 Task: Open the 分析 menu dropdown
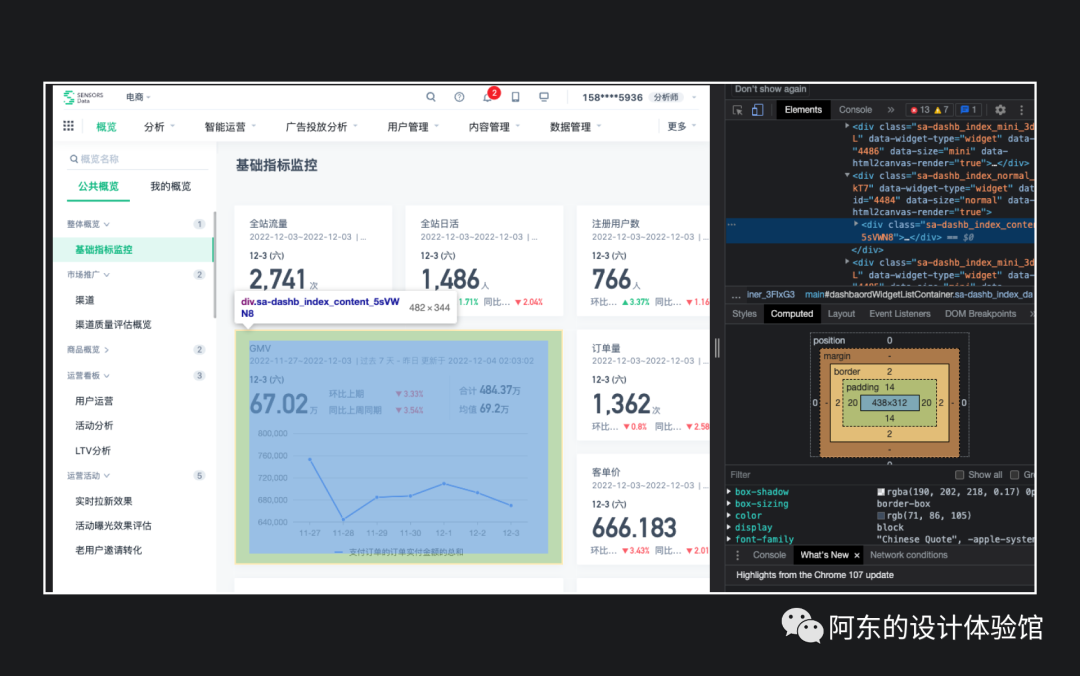(x=159, y=127)
